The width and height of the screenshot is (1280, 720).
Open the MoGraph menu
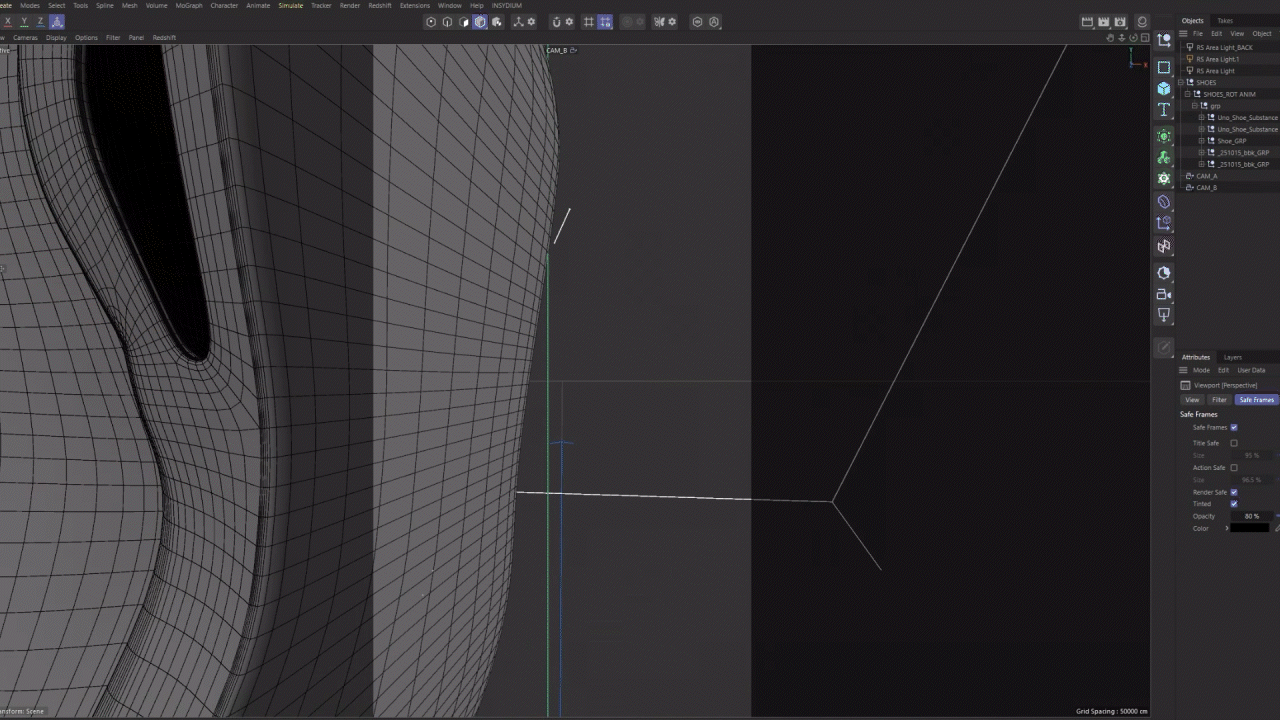tap(189, 5)
